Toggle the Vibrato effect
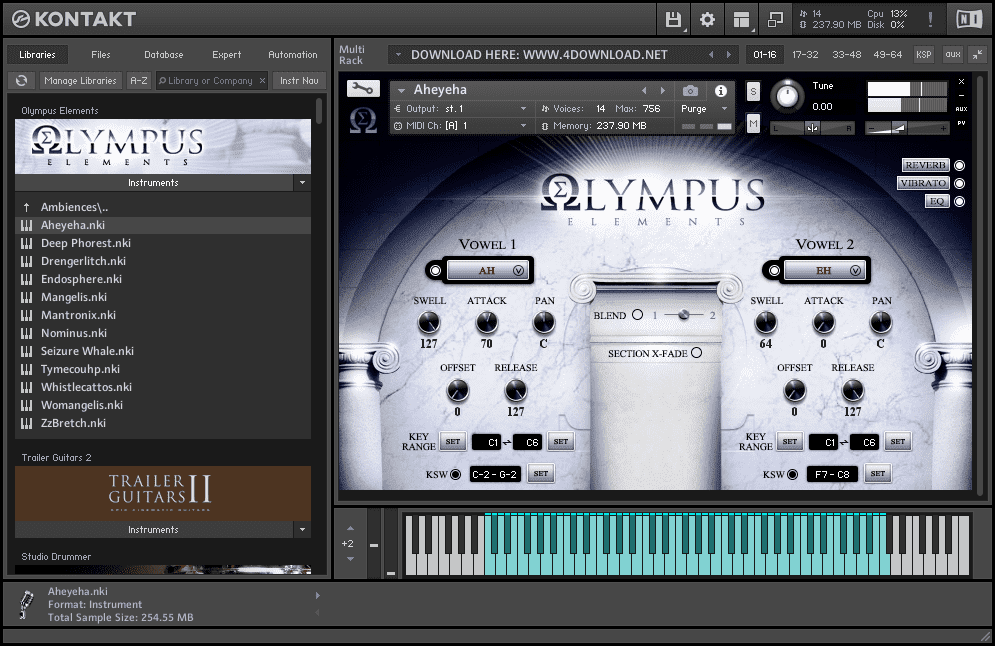The image size is (995, 646). pos(959,183)
